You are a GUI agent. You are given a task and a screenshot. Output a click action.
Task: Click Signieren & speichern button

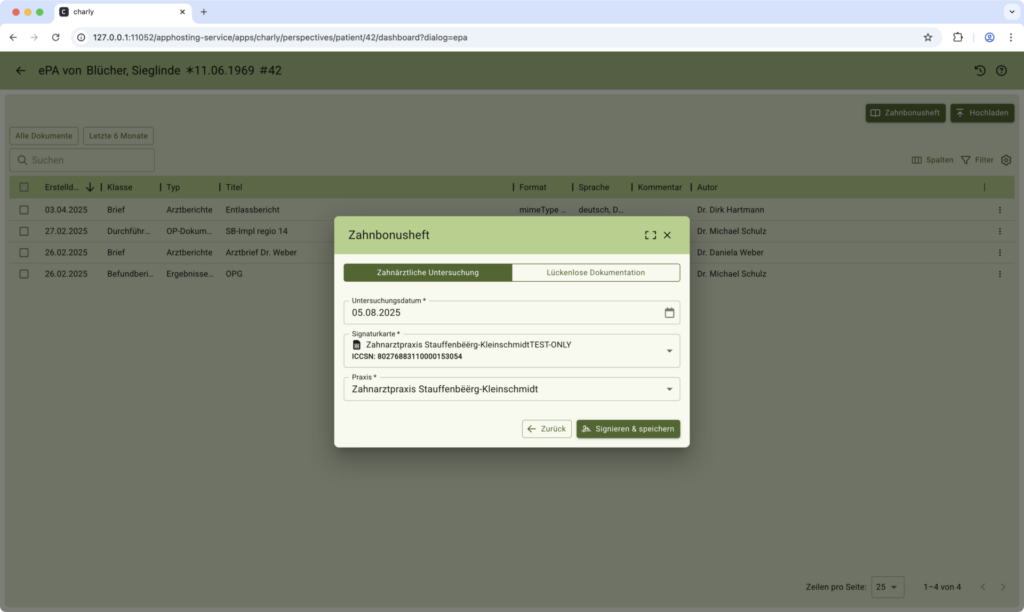click(628, 429)
